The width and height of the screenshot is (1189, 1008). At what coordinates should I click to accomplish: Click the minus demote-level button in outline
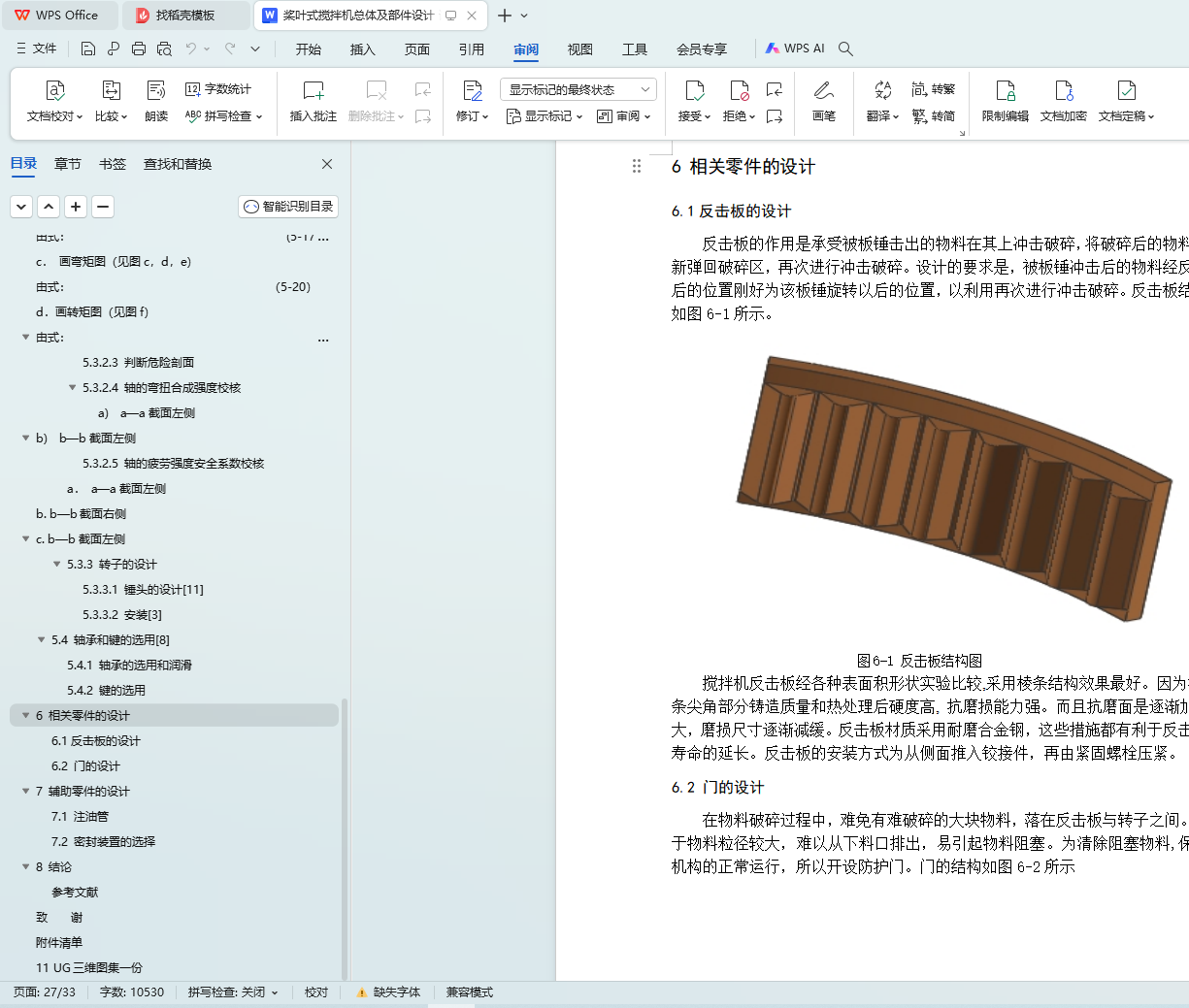[x=103, y=207]
